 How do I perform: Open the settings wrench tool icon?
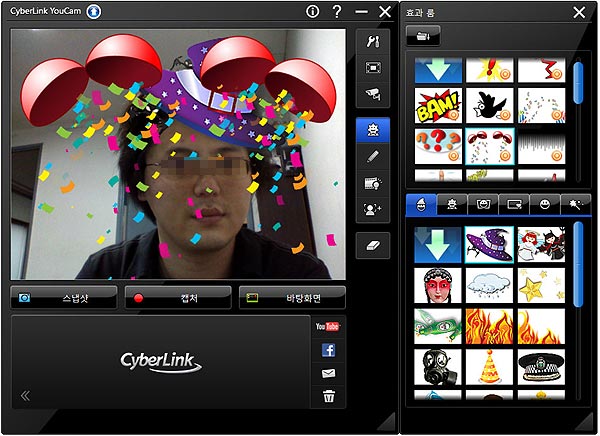click(373, 42)
